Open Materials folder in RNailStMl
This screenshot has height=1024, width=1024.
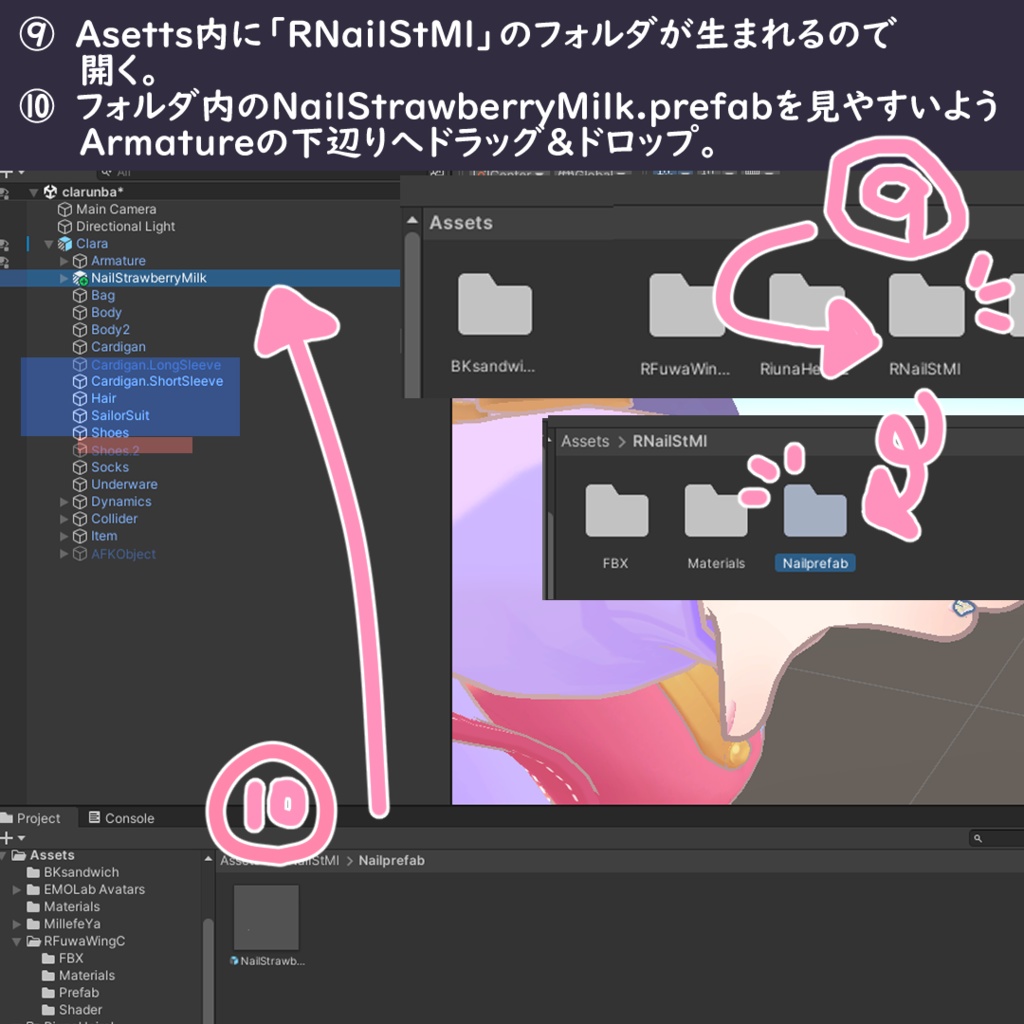[x=716, y=511]
